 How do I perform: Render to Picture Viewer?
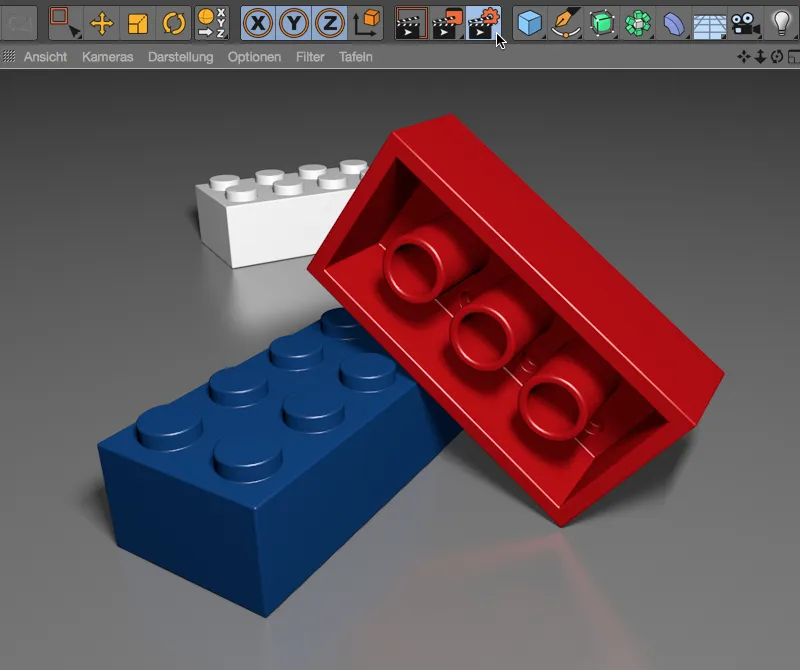click(447, 23)
